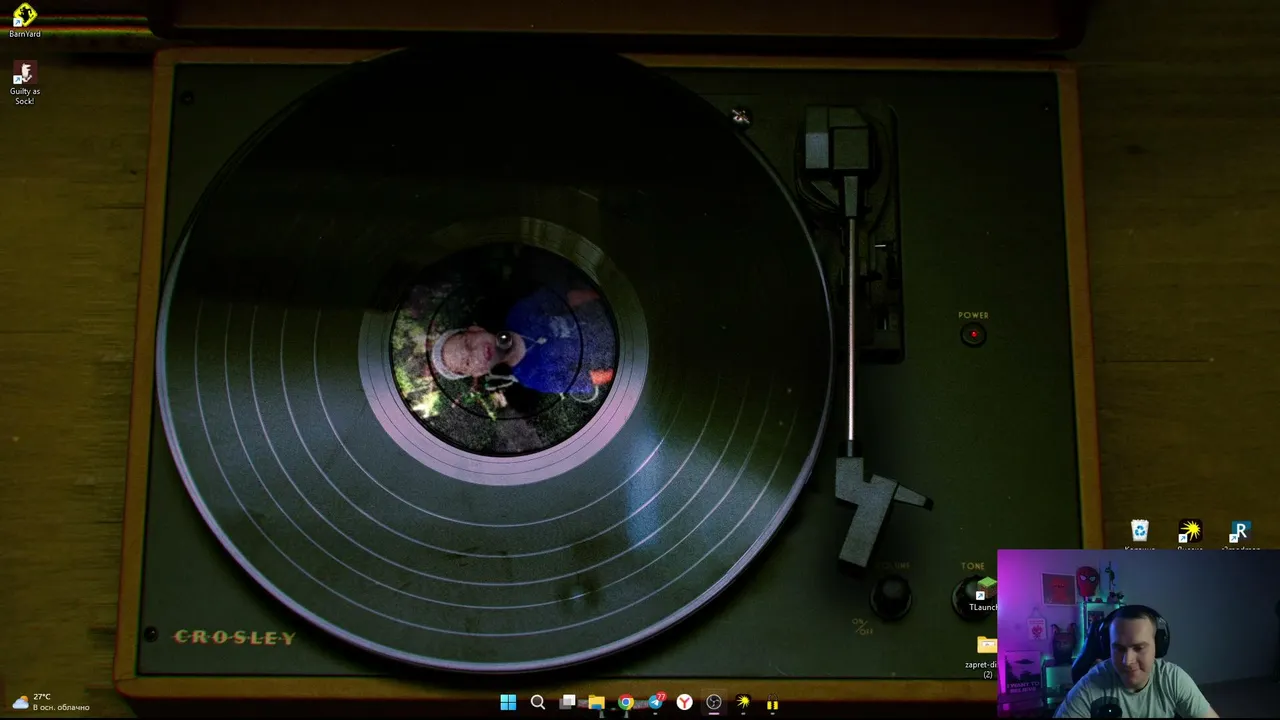Screen dimensions: 1280x720
Task: Open the Windows Start menu
Action: (x=508, y=702)
